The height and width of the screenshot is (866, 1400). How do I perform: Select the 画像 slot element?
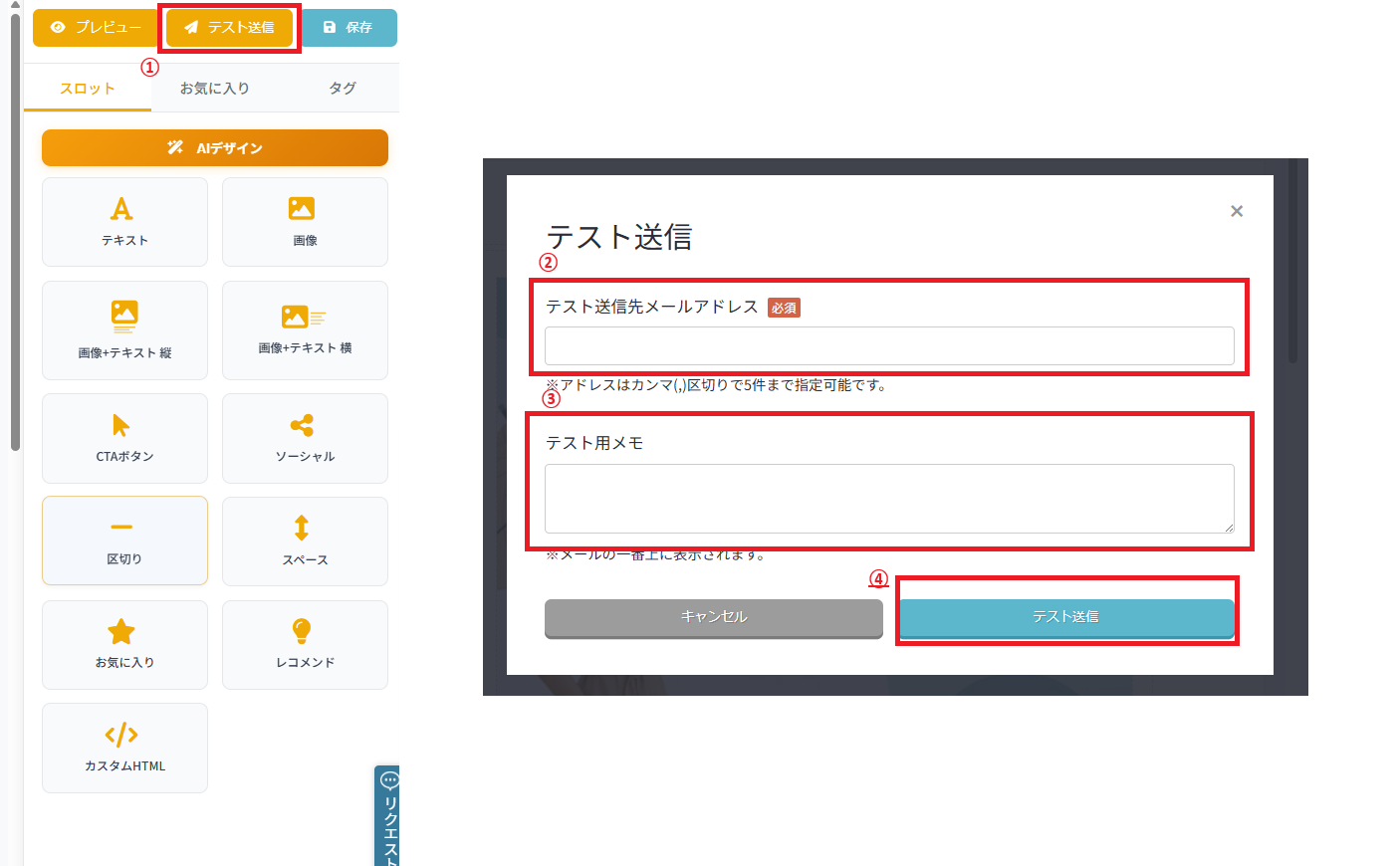305,221
